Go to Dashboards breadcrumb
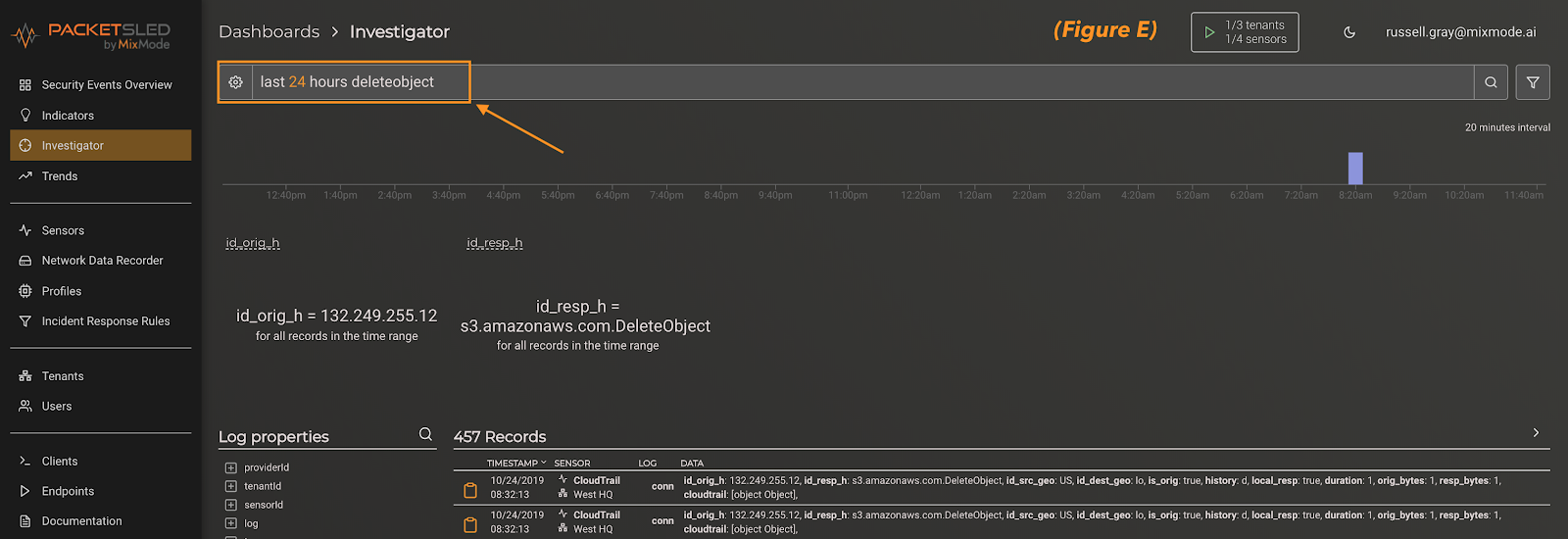This screenshot has height=539, width=1568. [x=269, y=31]
